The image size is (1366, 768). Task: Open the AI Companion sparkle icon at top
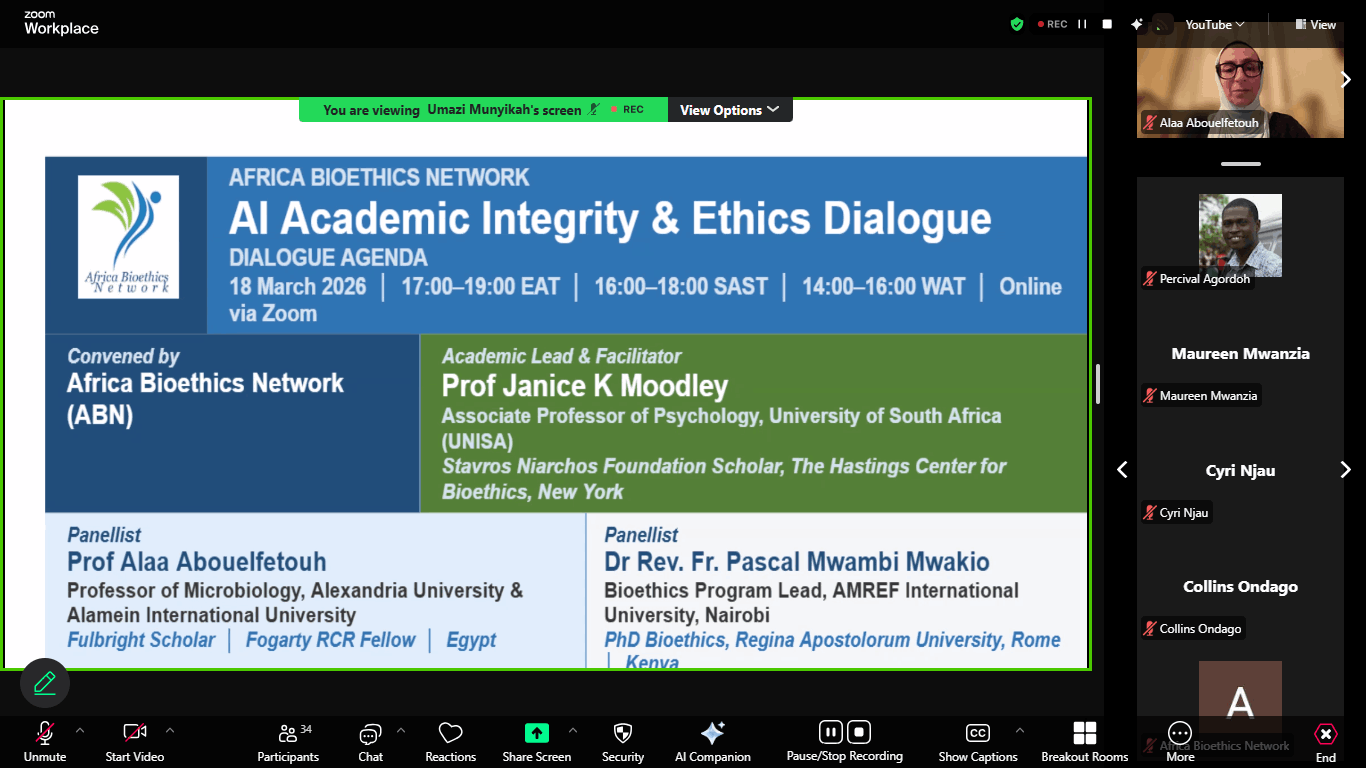(1136, 24)
